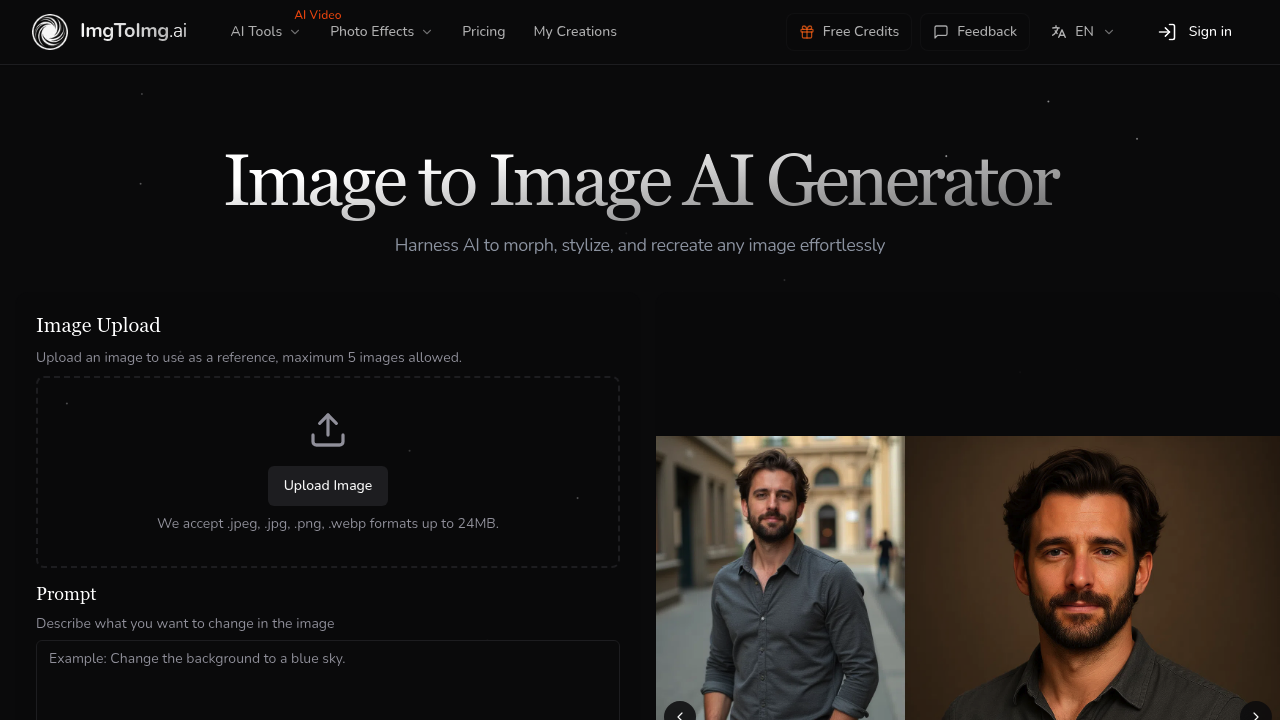The image size is (1280, 720).
Task: Open the EN language selector
Action: (x=1084, y=31)
